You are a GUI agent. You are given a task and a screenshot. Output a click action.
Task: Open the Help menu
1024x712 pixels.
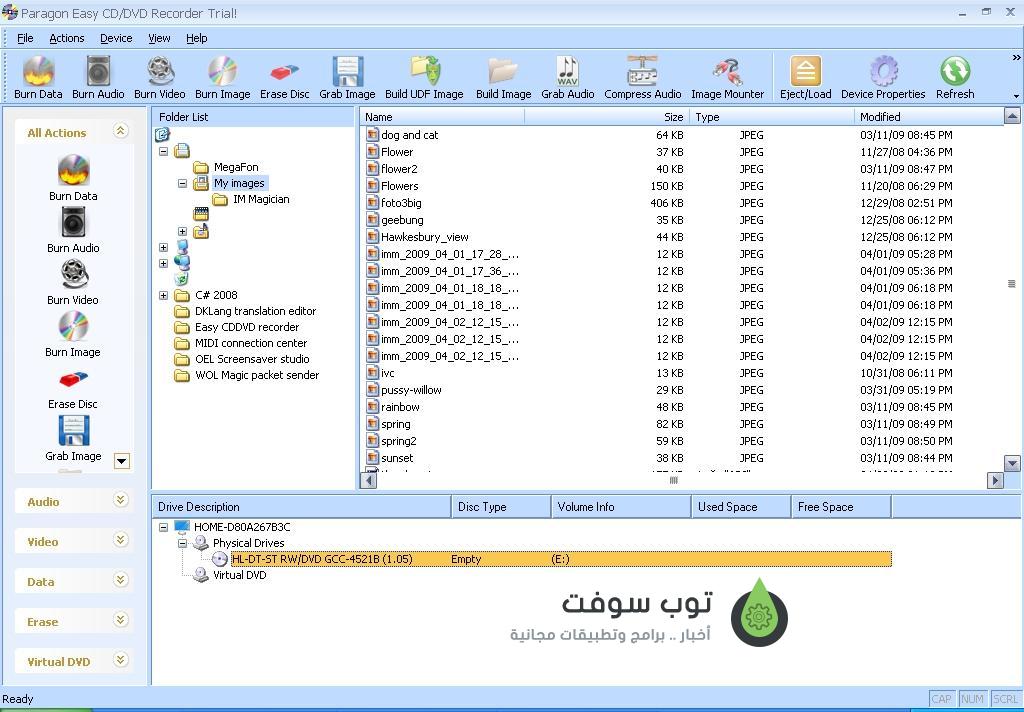[197, 38]
